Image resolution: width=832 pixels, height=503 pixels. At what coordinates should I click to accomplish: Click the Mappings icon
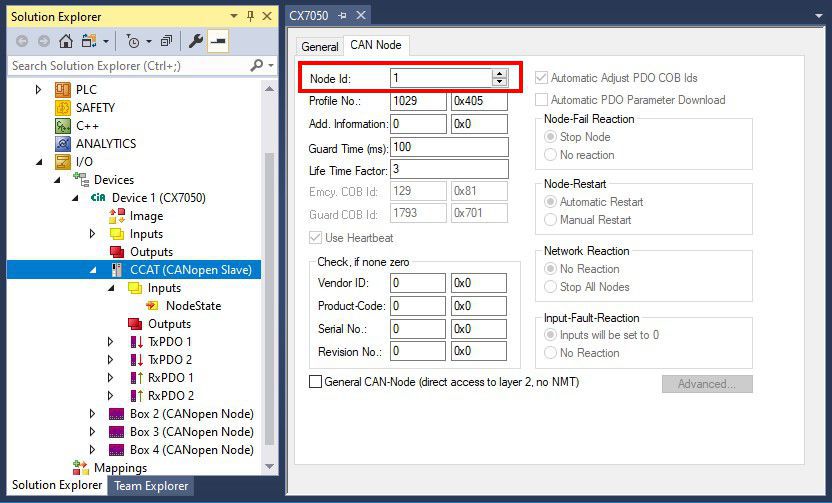tap(81, 467)
